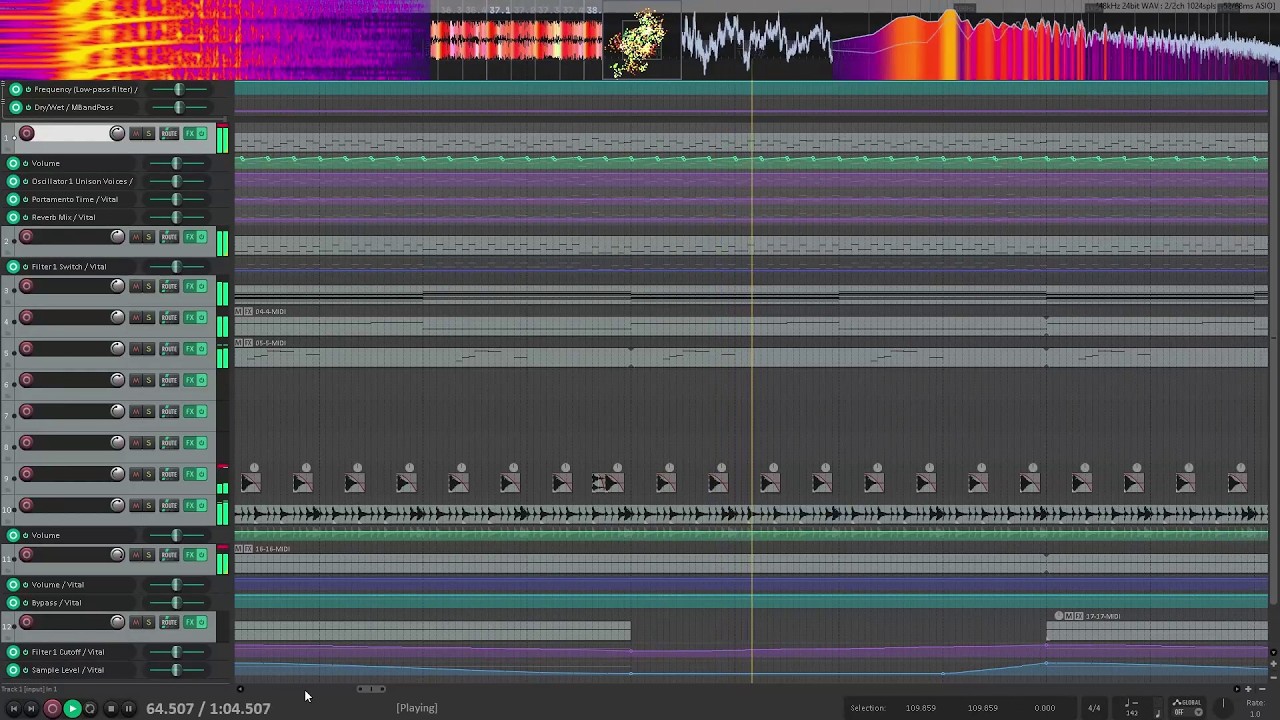The image size is (1280, 720).
Task: Click the horizontal arrange scrollbar handle
Action: (x=372, y=689)
